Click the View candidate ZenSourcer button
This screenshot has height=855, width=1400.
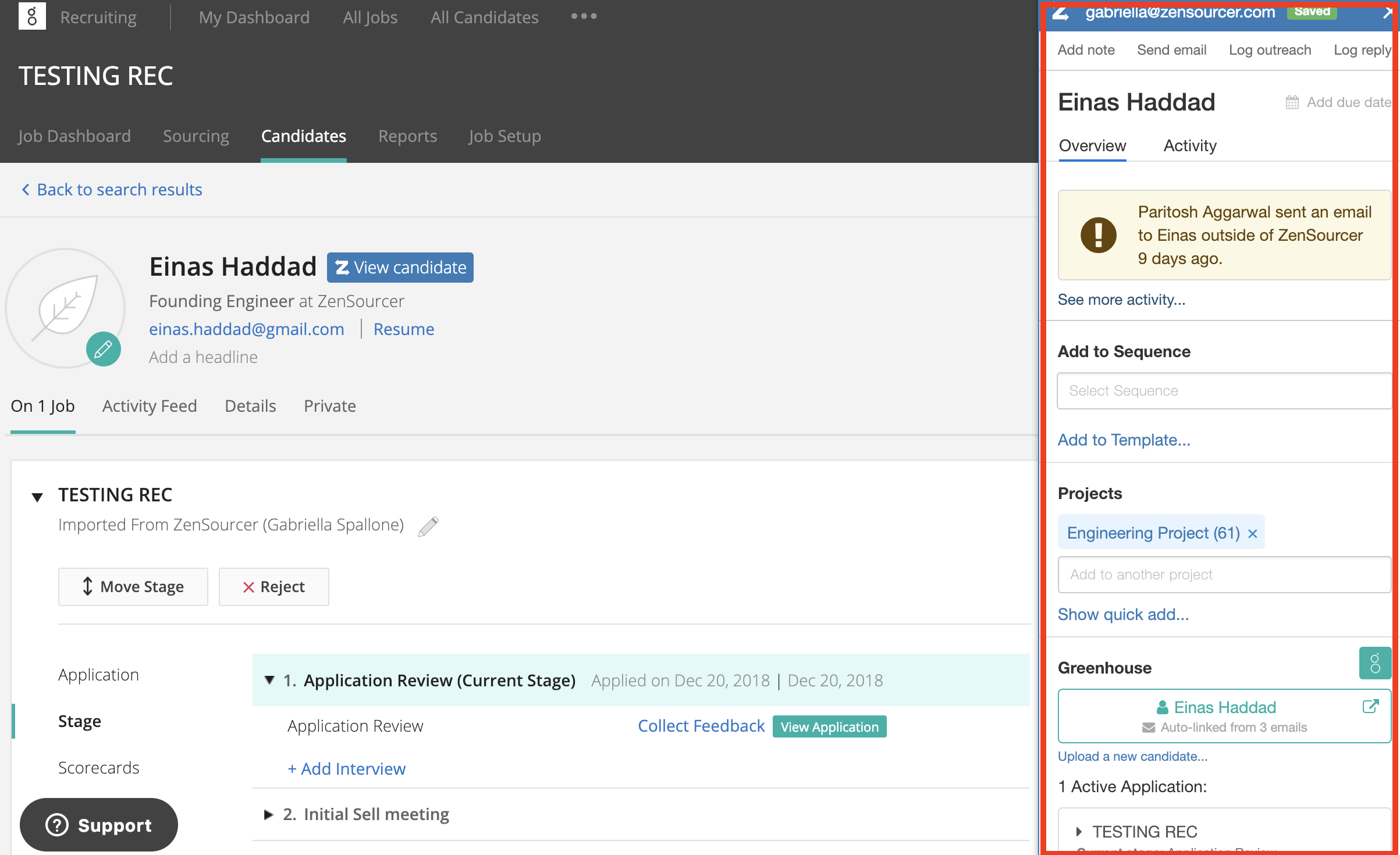pos(400,268)
